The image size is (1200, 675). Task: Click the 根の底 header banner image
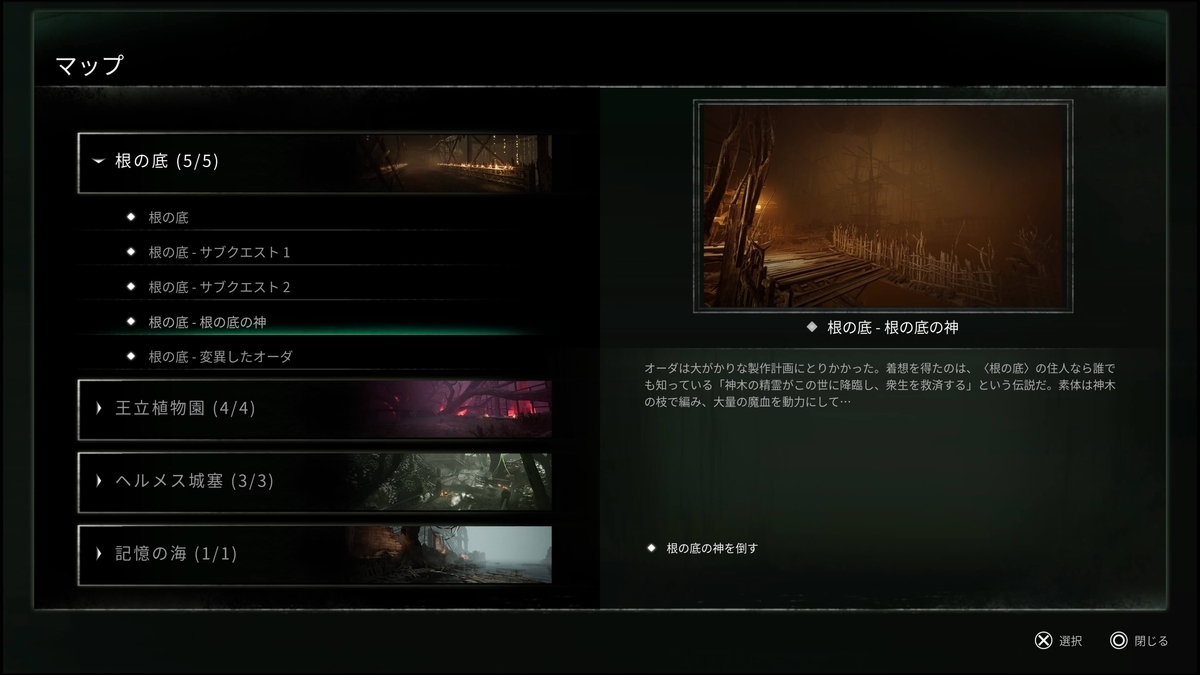tap(455, 162)
